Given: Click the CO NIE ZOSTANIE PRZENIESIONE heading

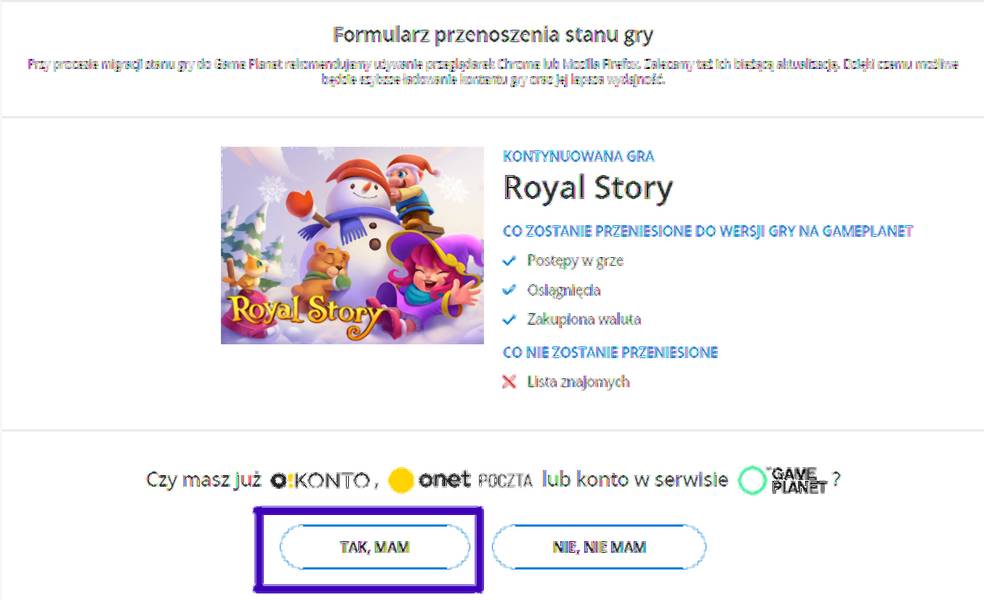Looking at the screenshot, I should click(x=611, y=352).
